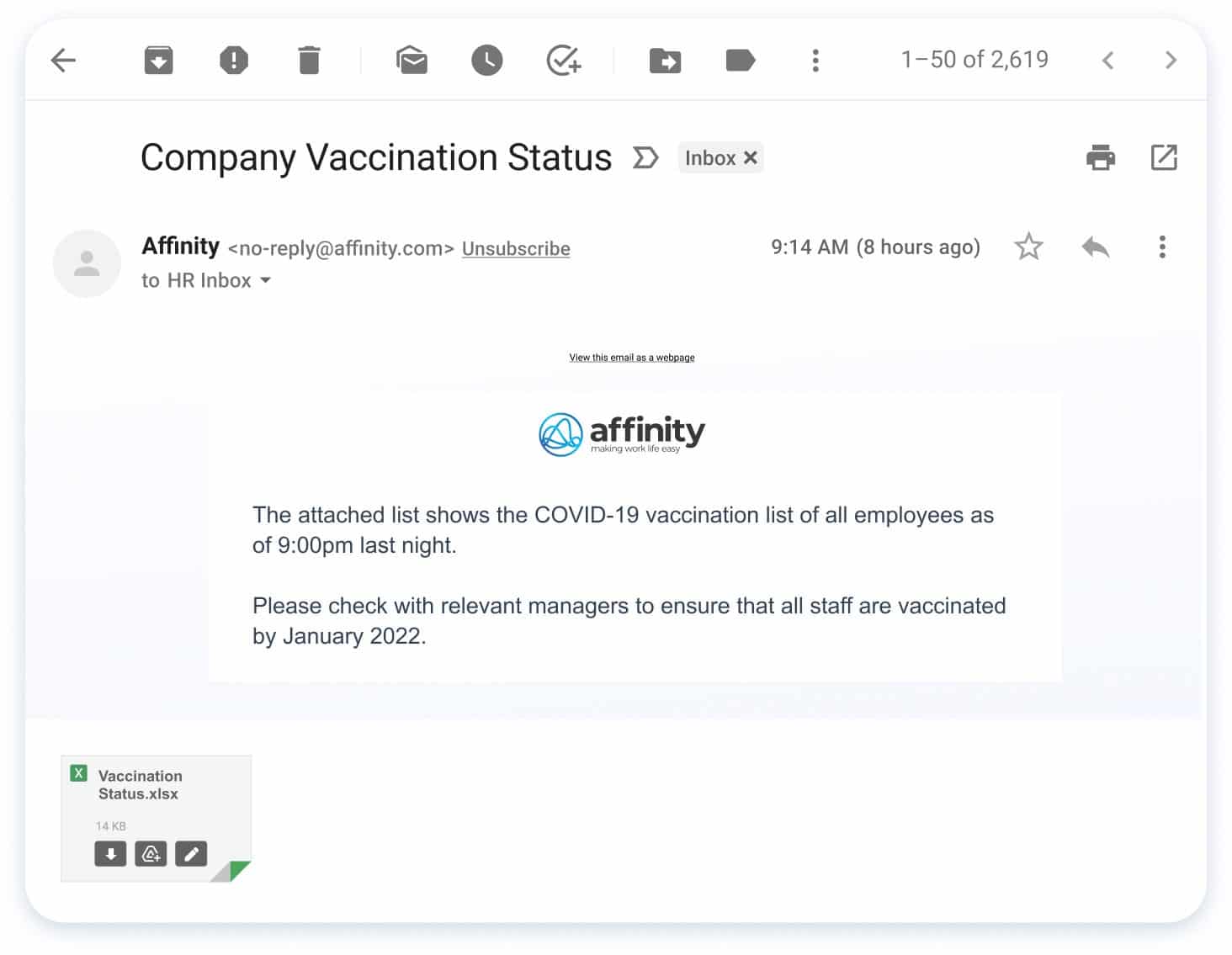Delete the email with trash icon
Image resolution: width=1232 pixels, height=955 pixels.
[309, 61]
